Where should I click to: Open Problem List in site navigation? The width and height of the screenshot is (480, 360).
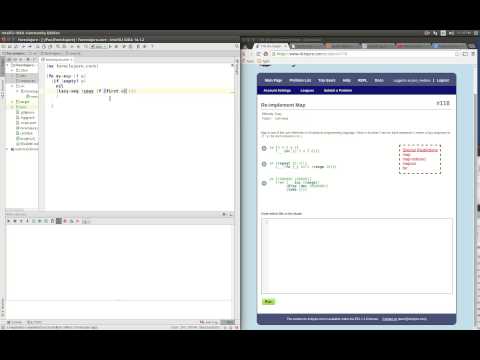tap(300, 80)
